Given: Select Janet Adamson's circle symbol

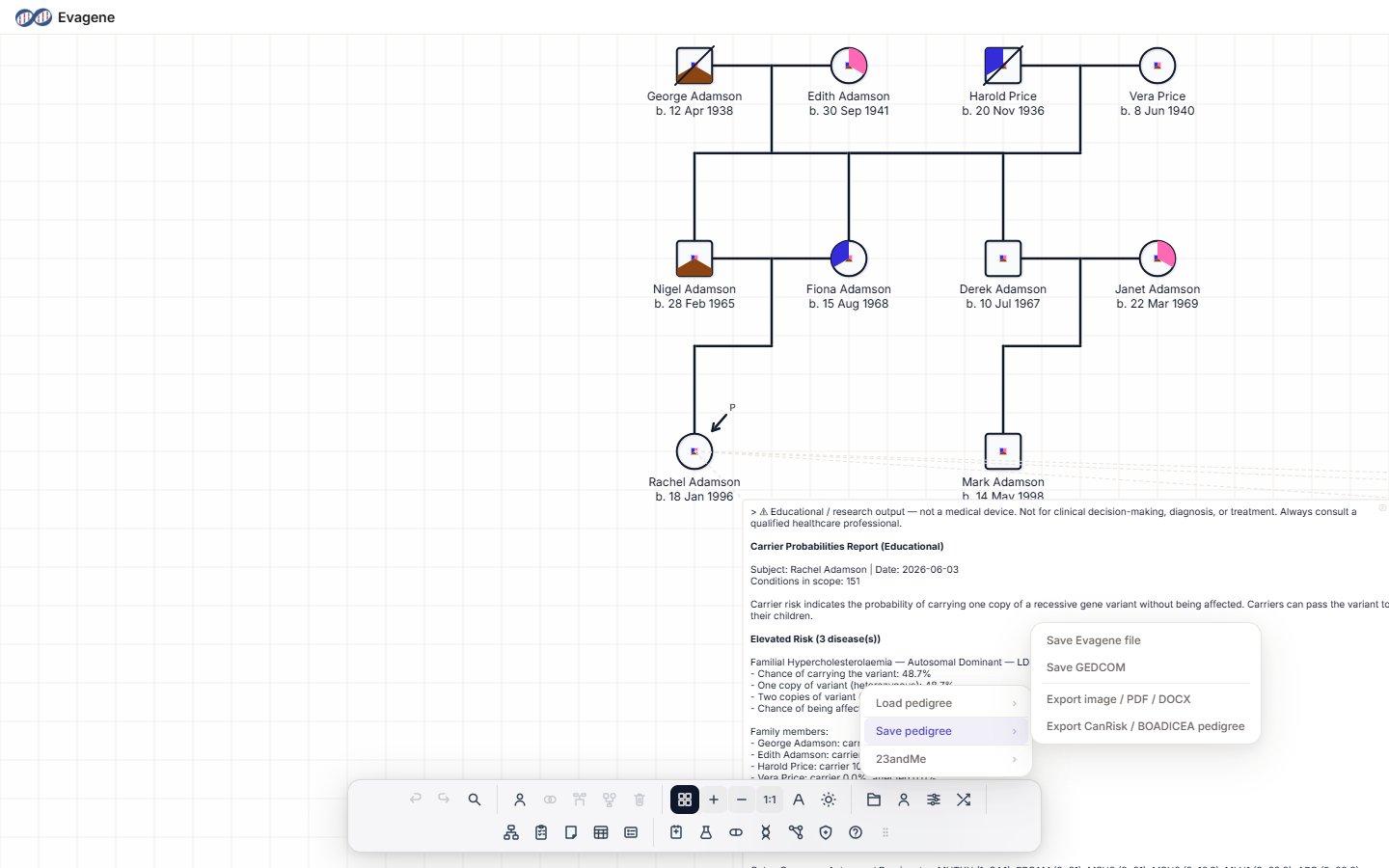Looking at the screenshot, I should [1157, 258].
